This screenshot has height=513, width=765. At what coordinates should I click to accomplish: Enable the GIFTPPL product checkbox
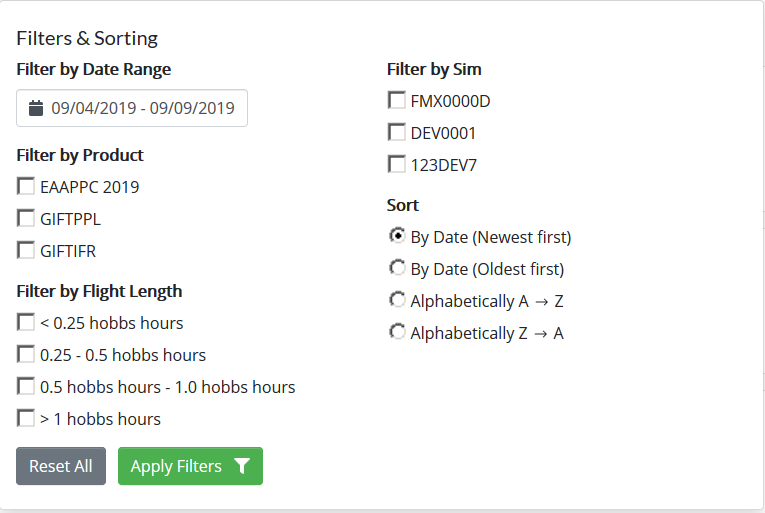tap(26, 218)
